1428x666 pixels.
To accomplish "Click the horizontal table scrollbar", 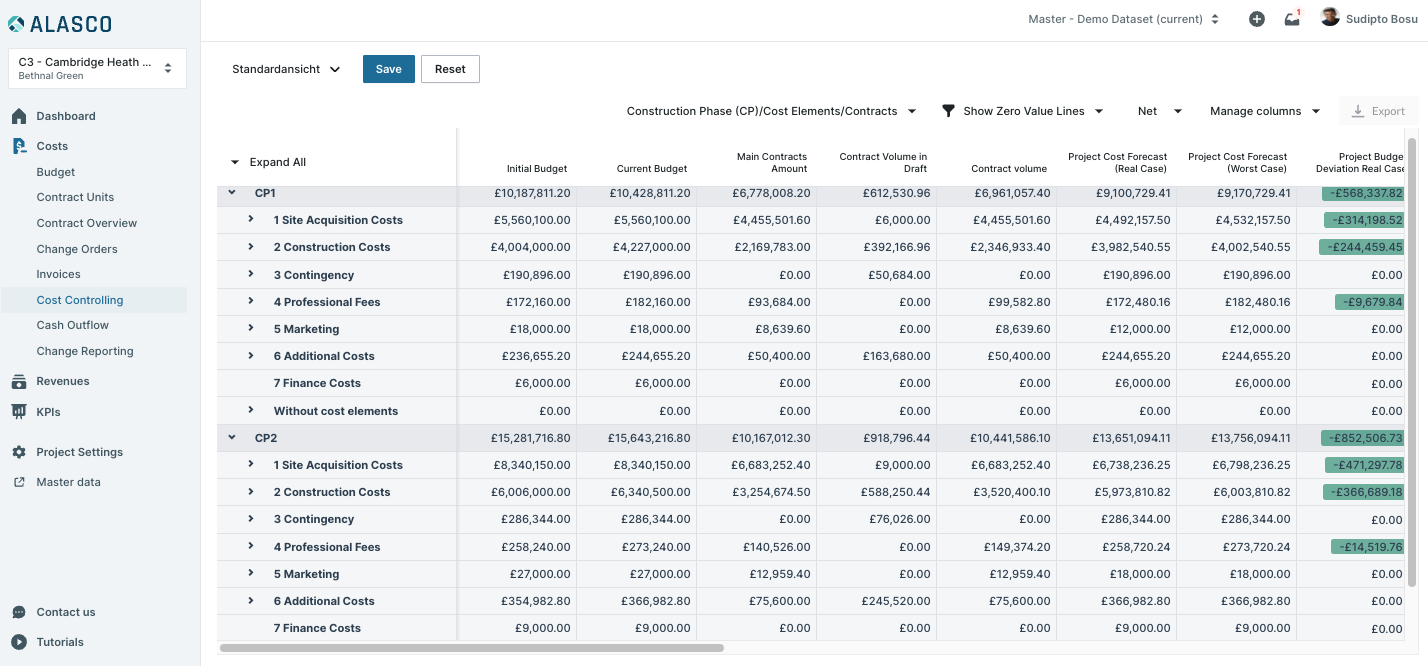I will 471,648.
